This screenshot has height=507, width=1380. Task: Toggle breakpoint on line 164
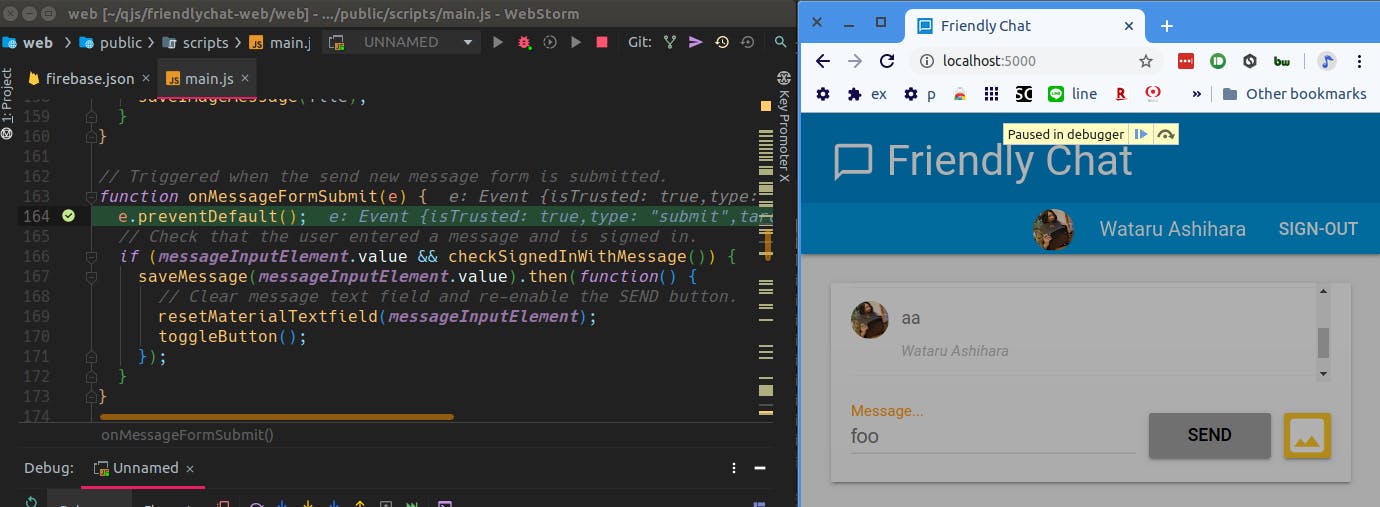pyautogui.click(x=68, y=216)
